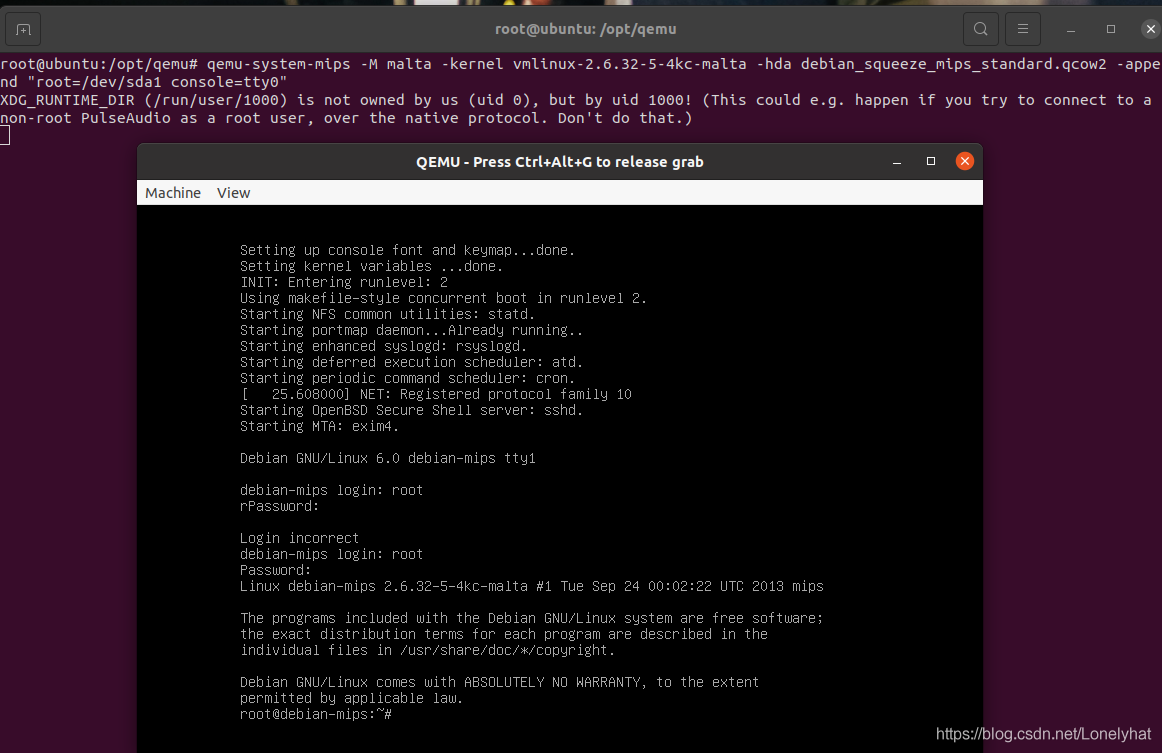Open the QEMU Machine menu
Screen dimensions: 1162x753
click(x=173, y=193)
